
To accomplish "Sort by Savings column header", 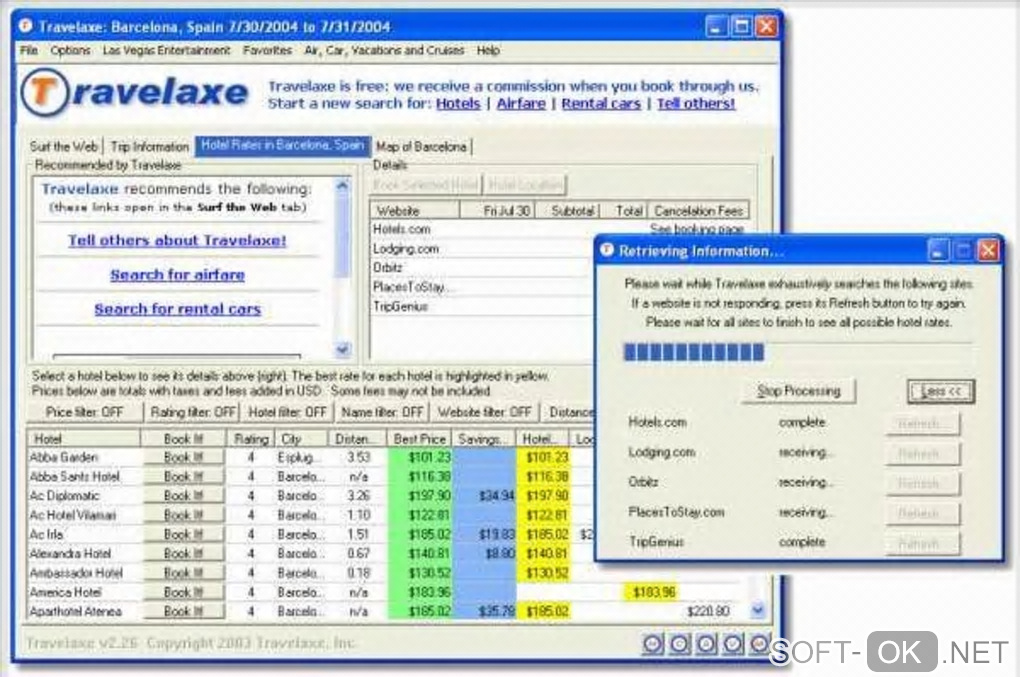I will pos(484,439).
